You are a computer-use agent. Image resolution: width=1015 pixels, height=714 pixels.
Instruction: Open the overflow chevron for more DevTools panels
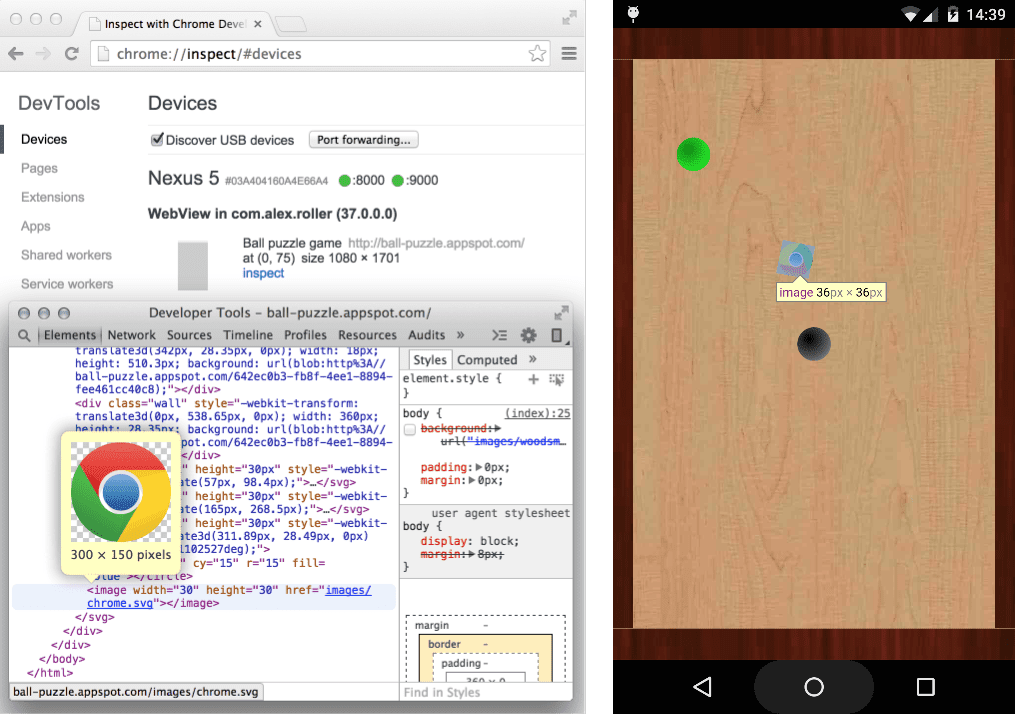coord(462,335)
